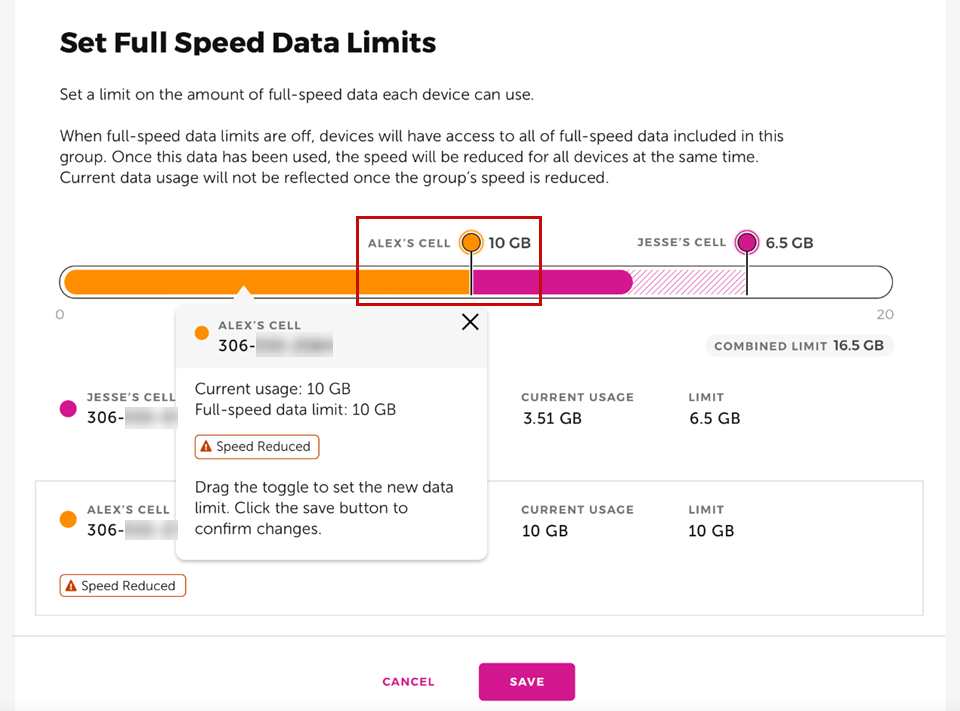Screen dimensions: 960x711
Task: Click the 6.5 GB label next to Jesse's marker
Action: pos(789,242)
